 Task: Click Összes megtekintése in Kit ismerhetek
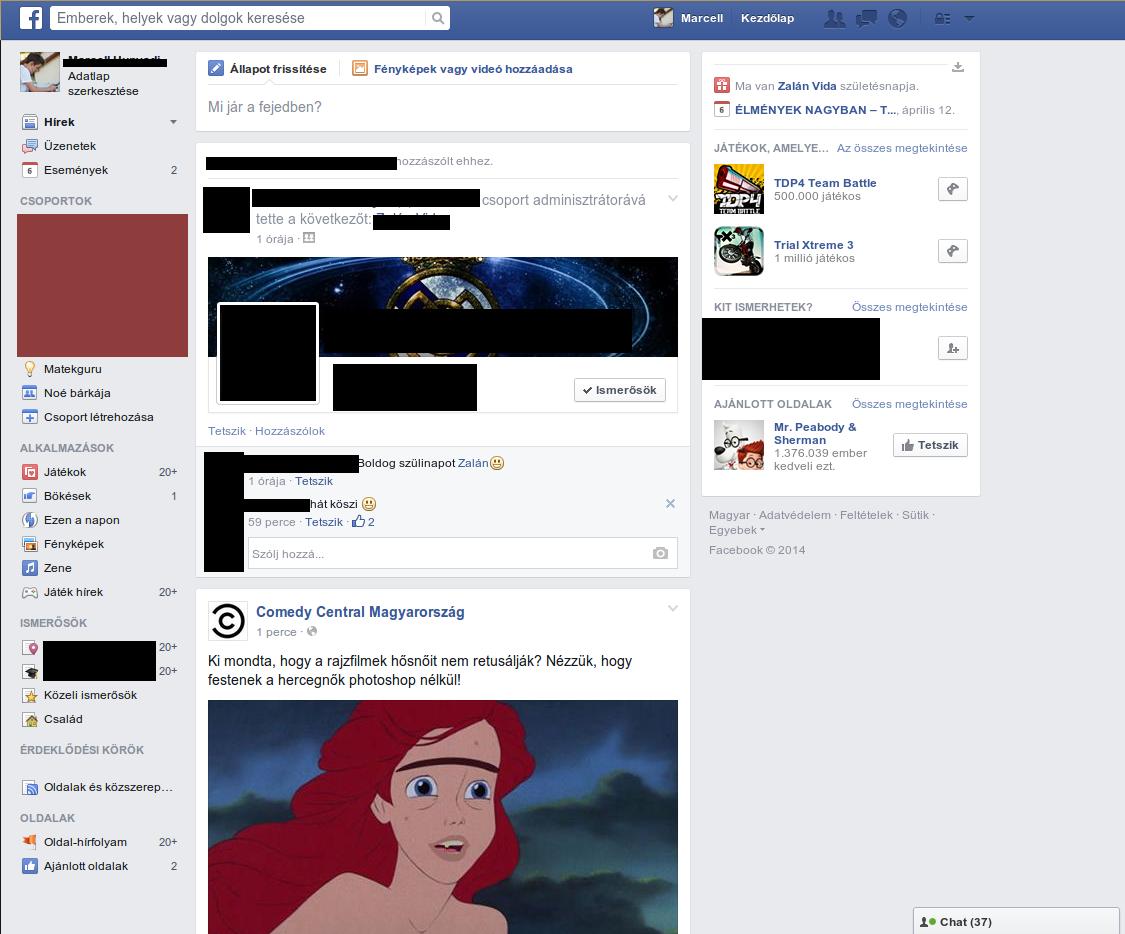910,307
